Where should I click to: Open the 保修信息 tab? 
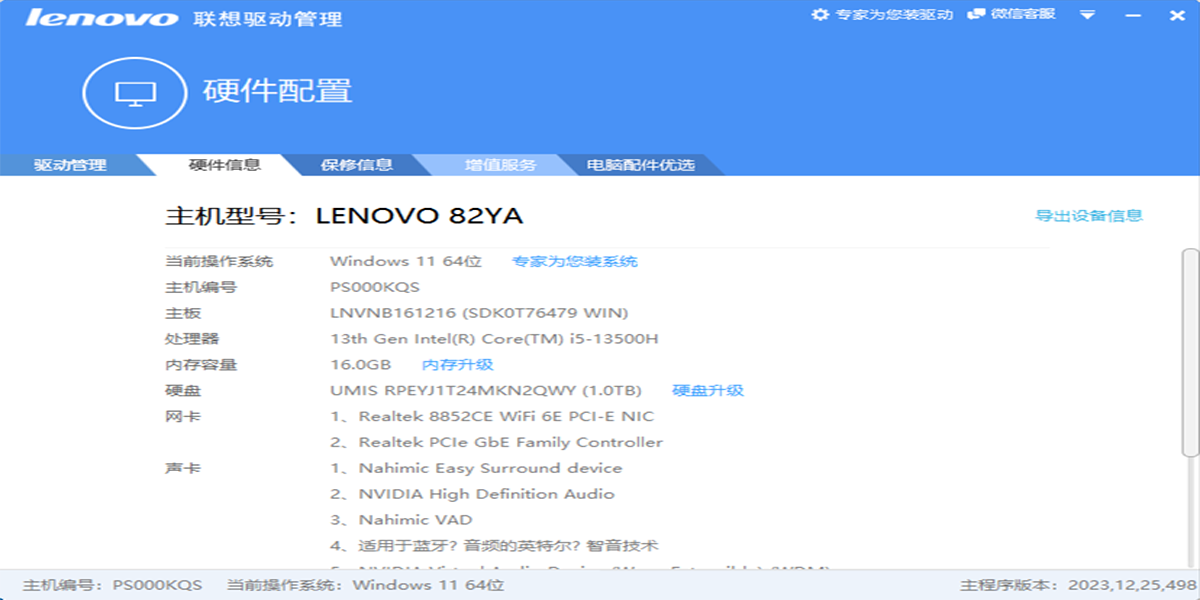356,165
